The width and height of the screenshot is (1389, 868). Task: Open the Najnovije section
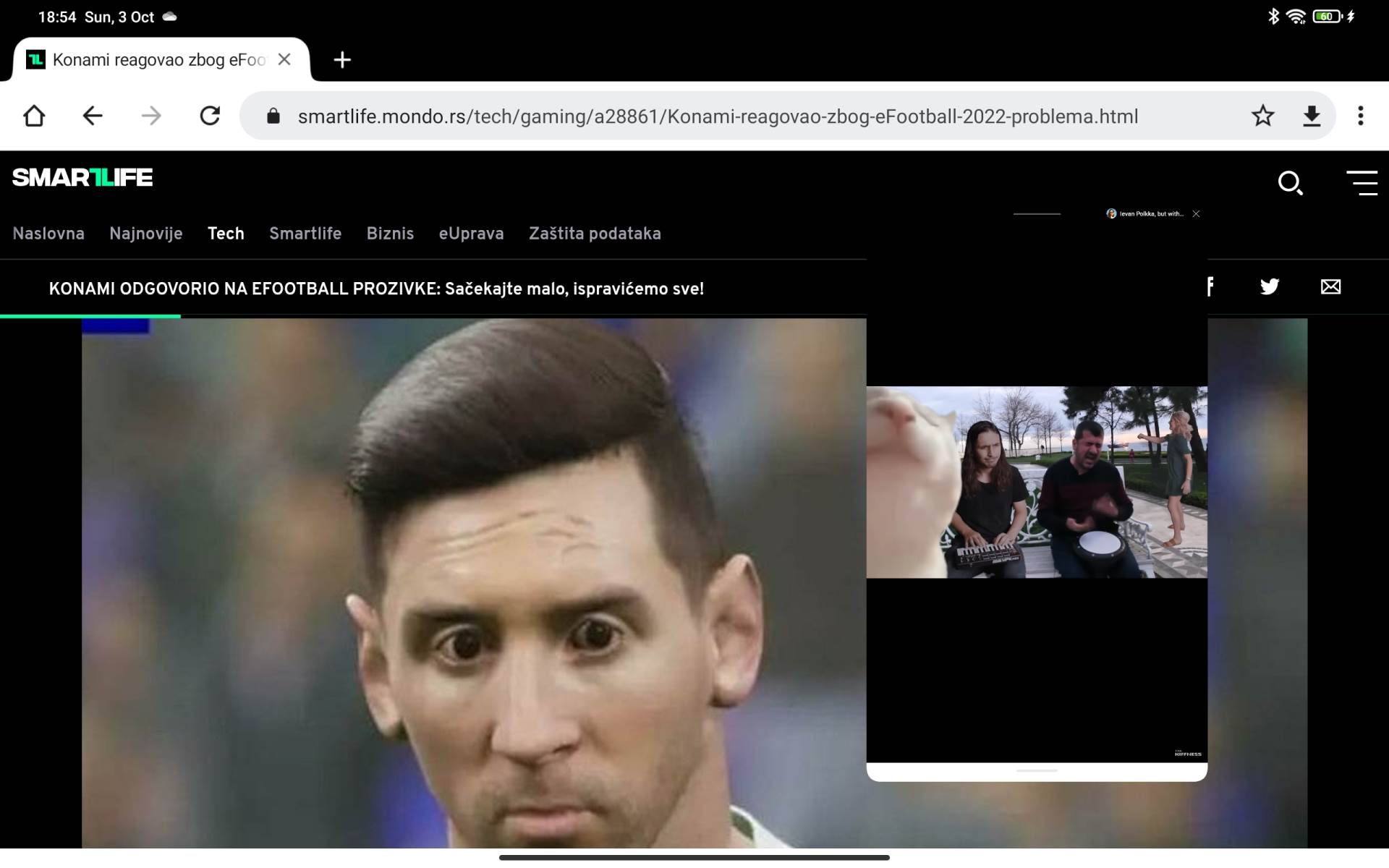coord(145,234)
